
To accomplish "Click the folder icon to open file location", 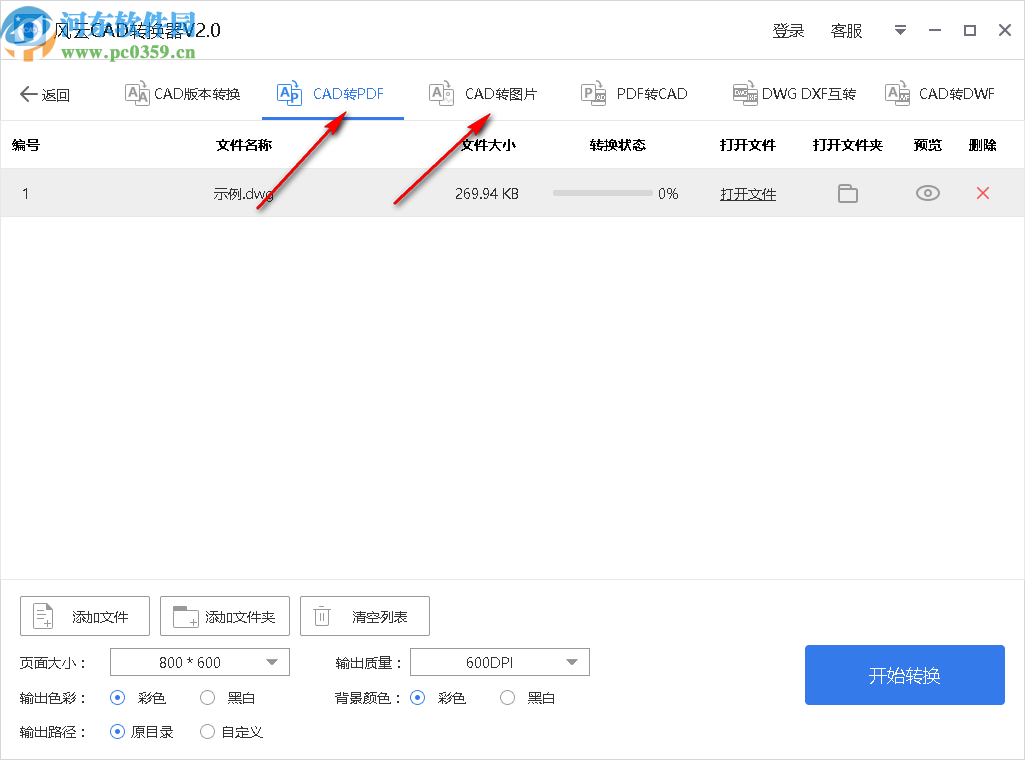I will click(x=847, y=193).
